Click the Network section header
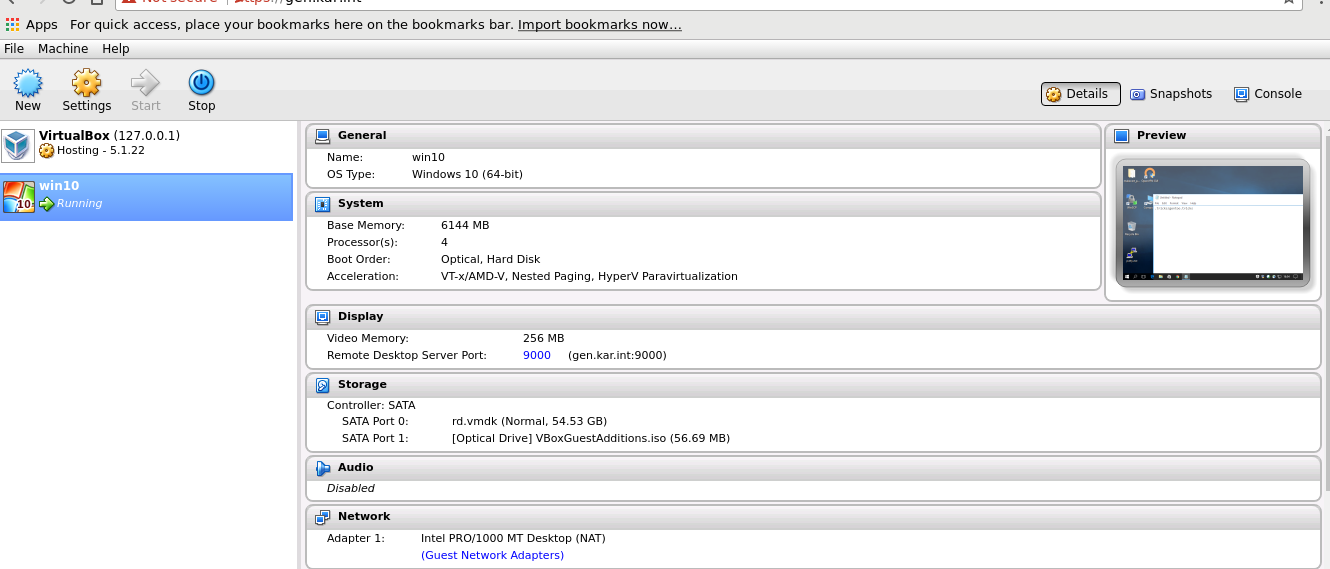 pyautogui.click(x=813, y=517)
